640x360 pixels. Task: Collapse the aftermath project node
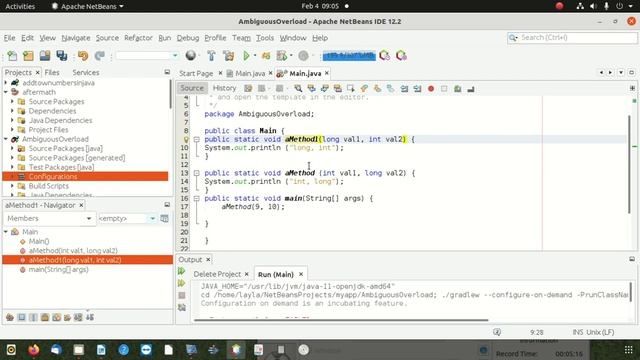[x=6, y=92]
